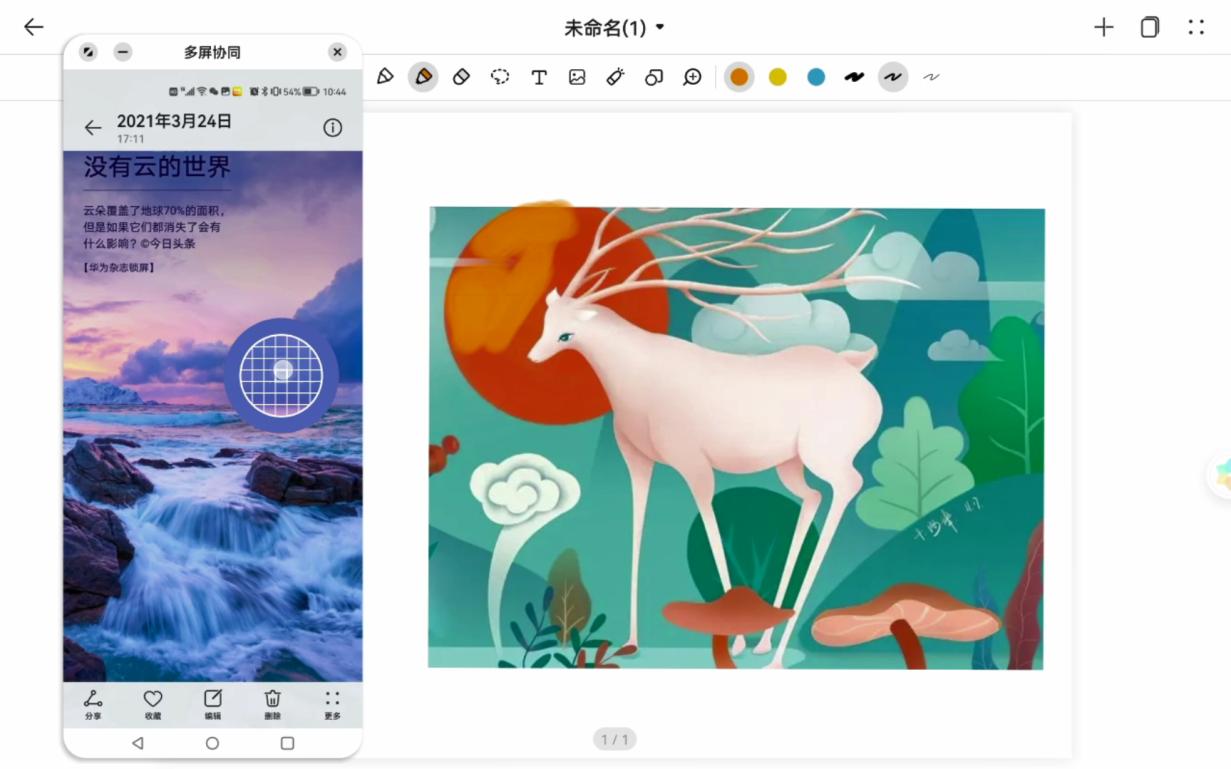Open the Zoom magnifier tool
The width and height of the screenshot is (1231, 769).
[x=692, y=77]
